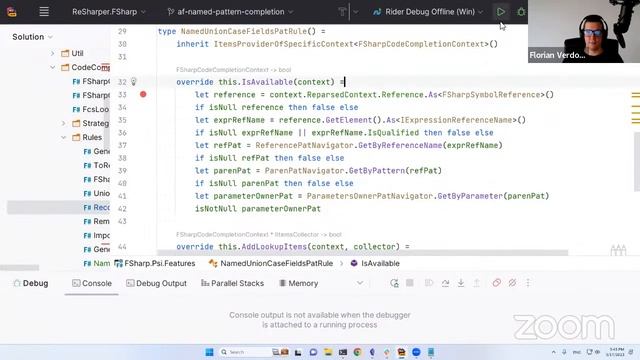Open File Explorer from the taskbar
Viewport: 640px width, 360px height.
(328, 352)
